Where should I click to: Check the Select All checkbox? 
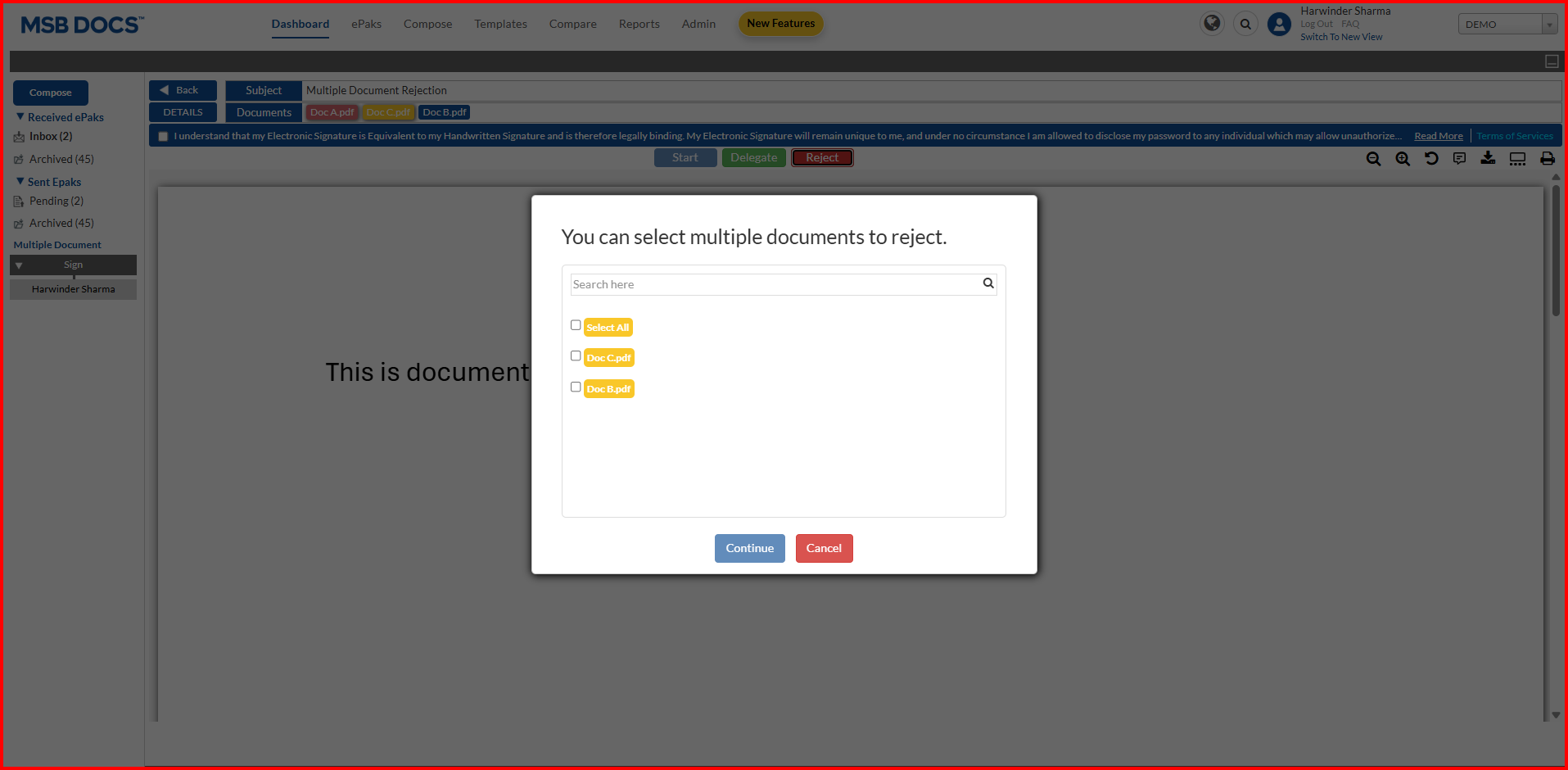[576, 325]
